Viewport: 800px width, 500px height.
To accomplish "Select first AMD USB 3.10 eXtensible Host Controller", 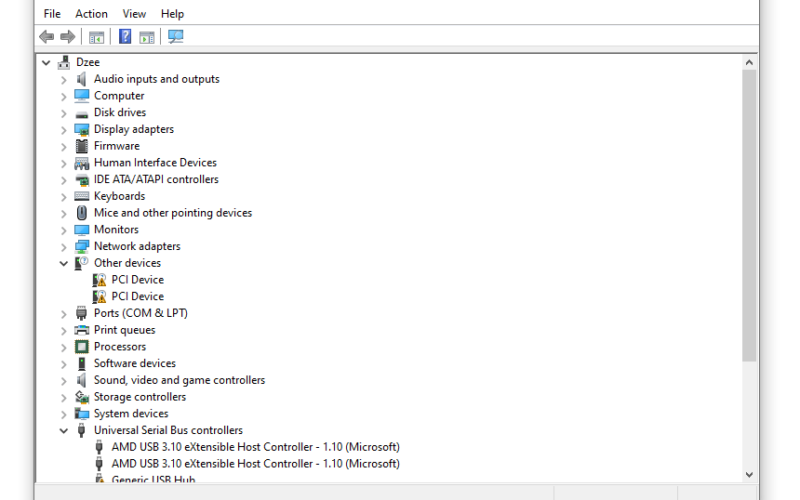I will pos(256,447).
